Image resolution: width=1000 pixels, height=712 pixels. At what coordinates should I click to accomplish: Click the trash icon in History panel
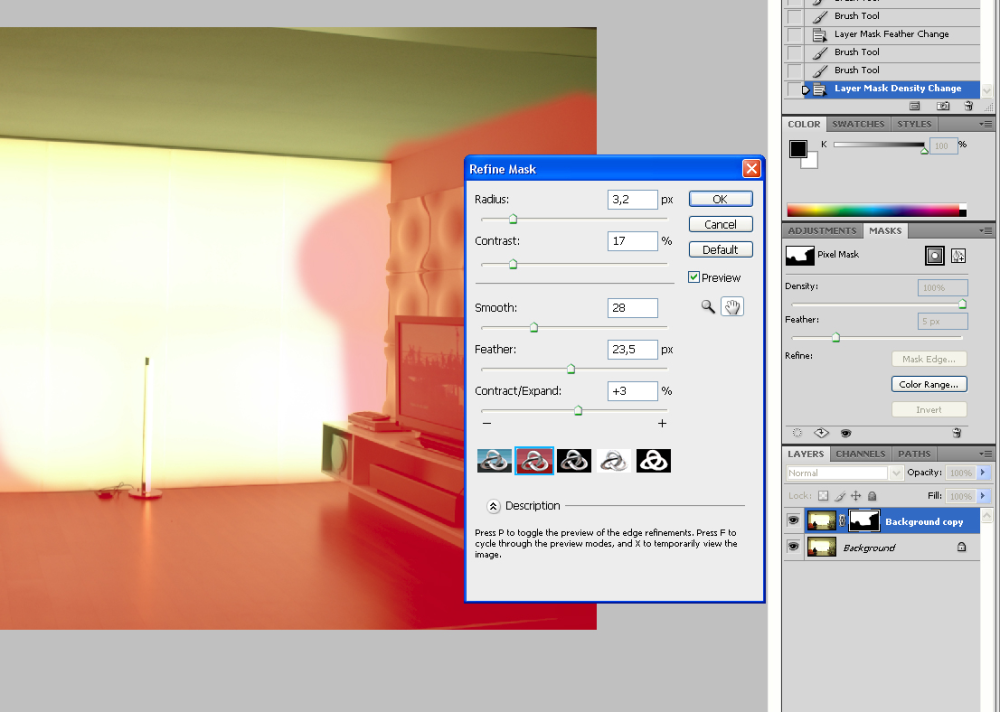(x=971, y=105)
